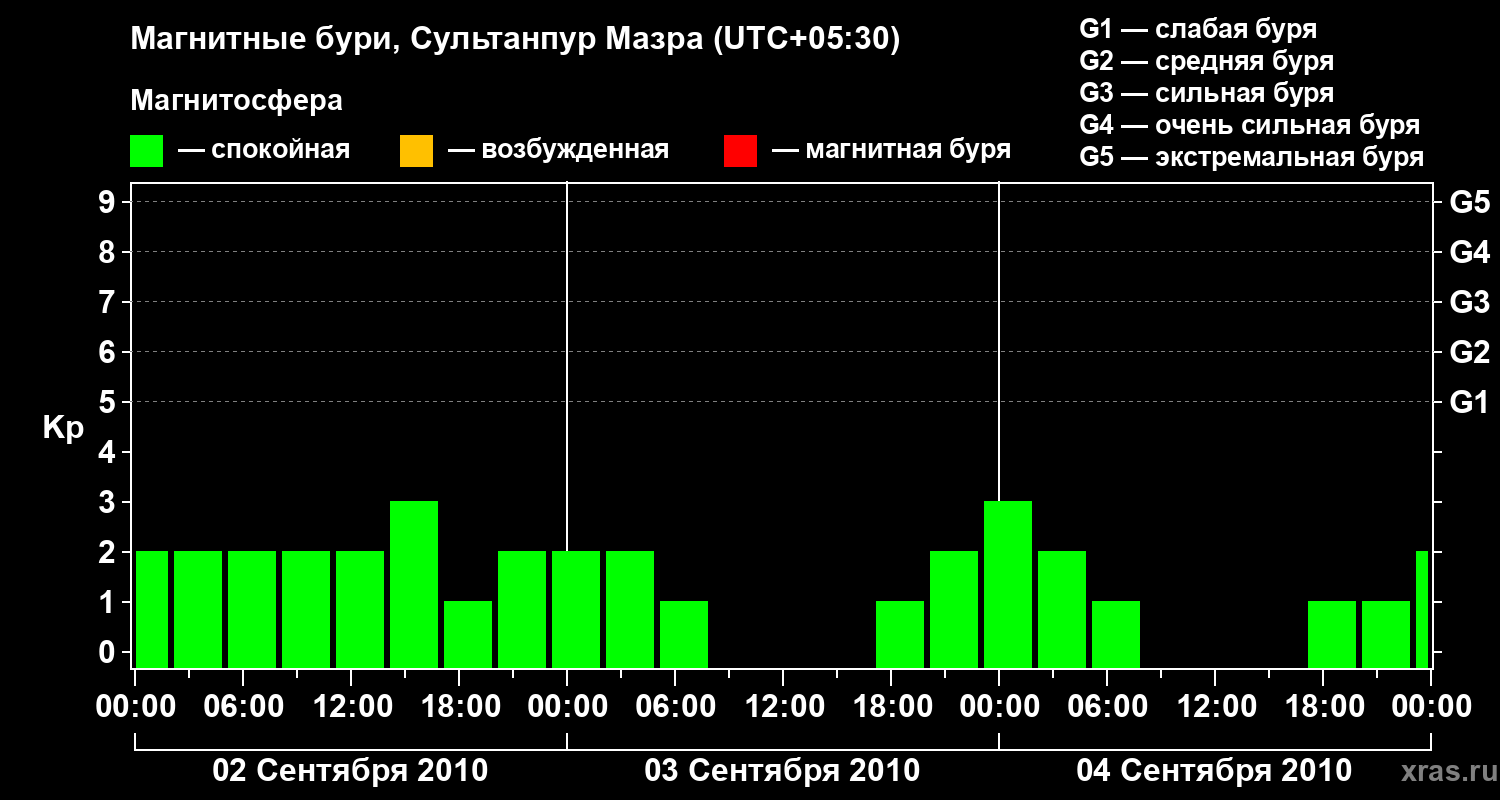The height and width of the screenshot is (800, 1500).
Task: Click the 'G2 — средняя буря' legend line
Action: point(1207,61)
